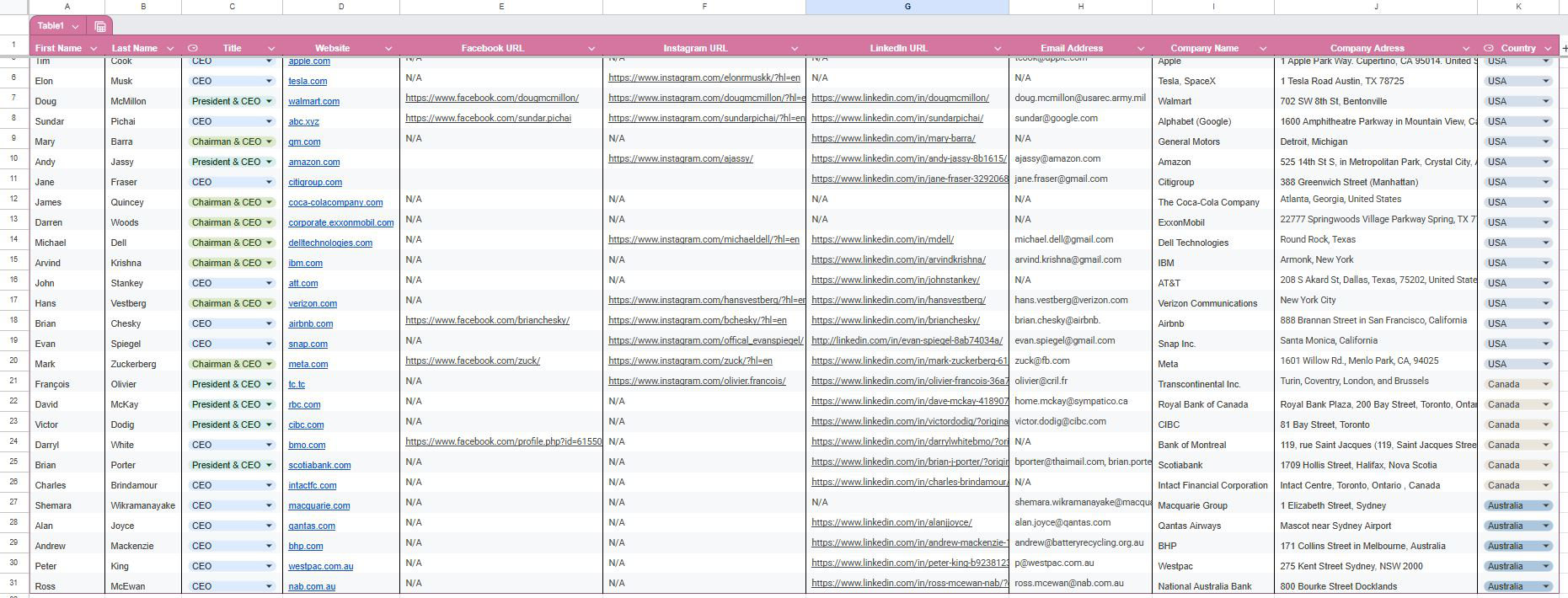Select the Royal Bank of Canada cell
This screenshot has height=598, width=1568.
click(x=1213, y=402)
